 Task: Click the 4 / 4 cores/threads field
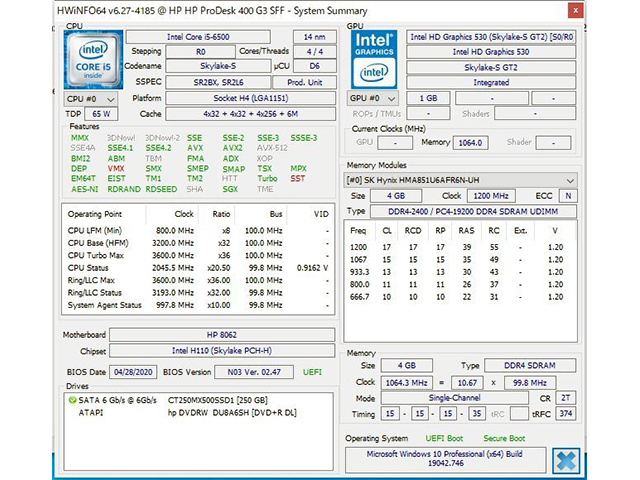coord(315,52)
